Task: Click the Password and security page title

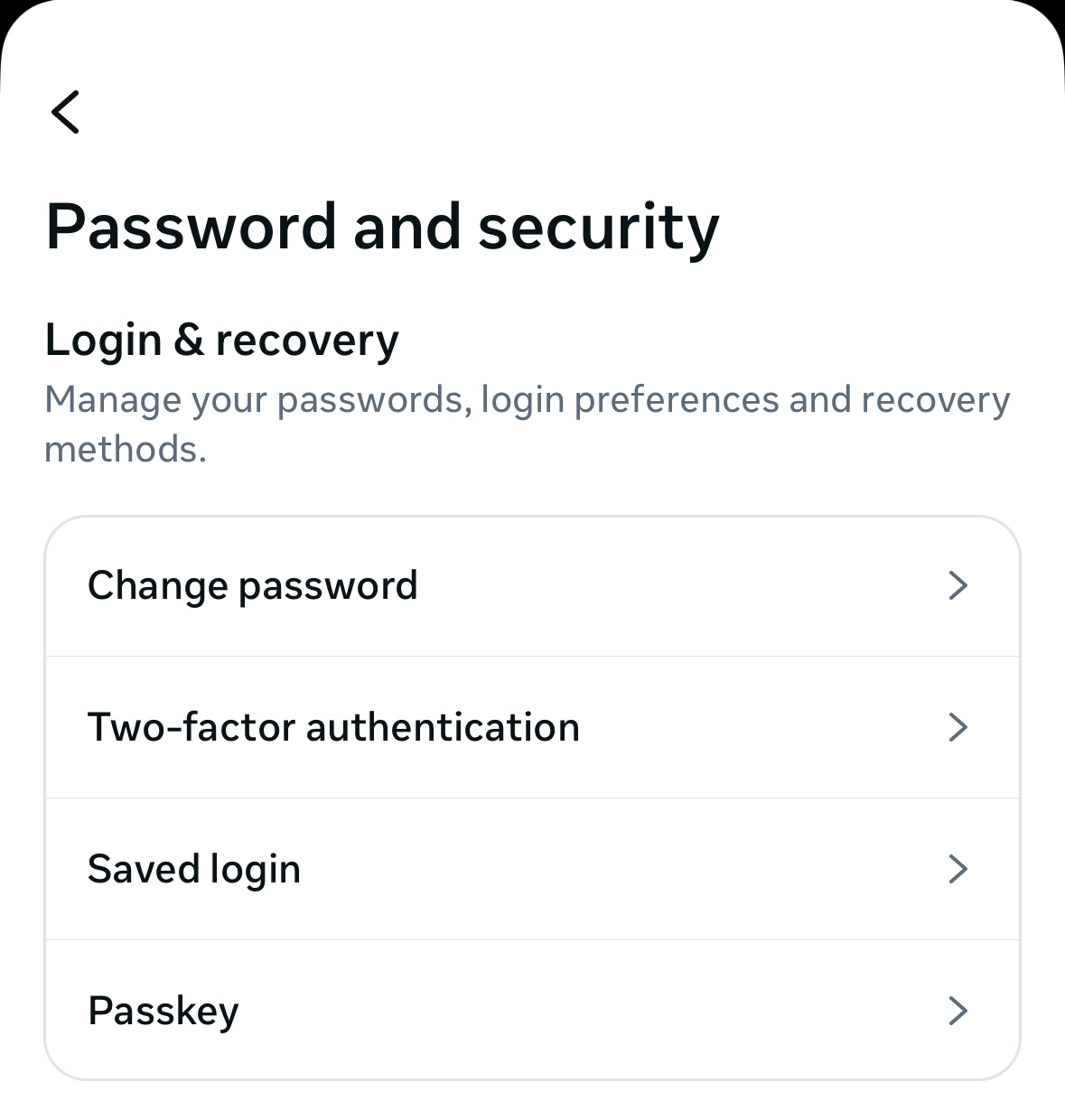Action: click(382, 226)
